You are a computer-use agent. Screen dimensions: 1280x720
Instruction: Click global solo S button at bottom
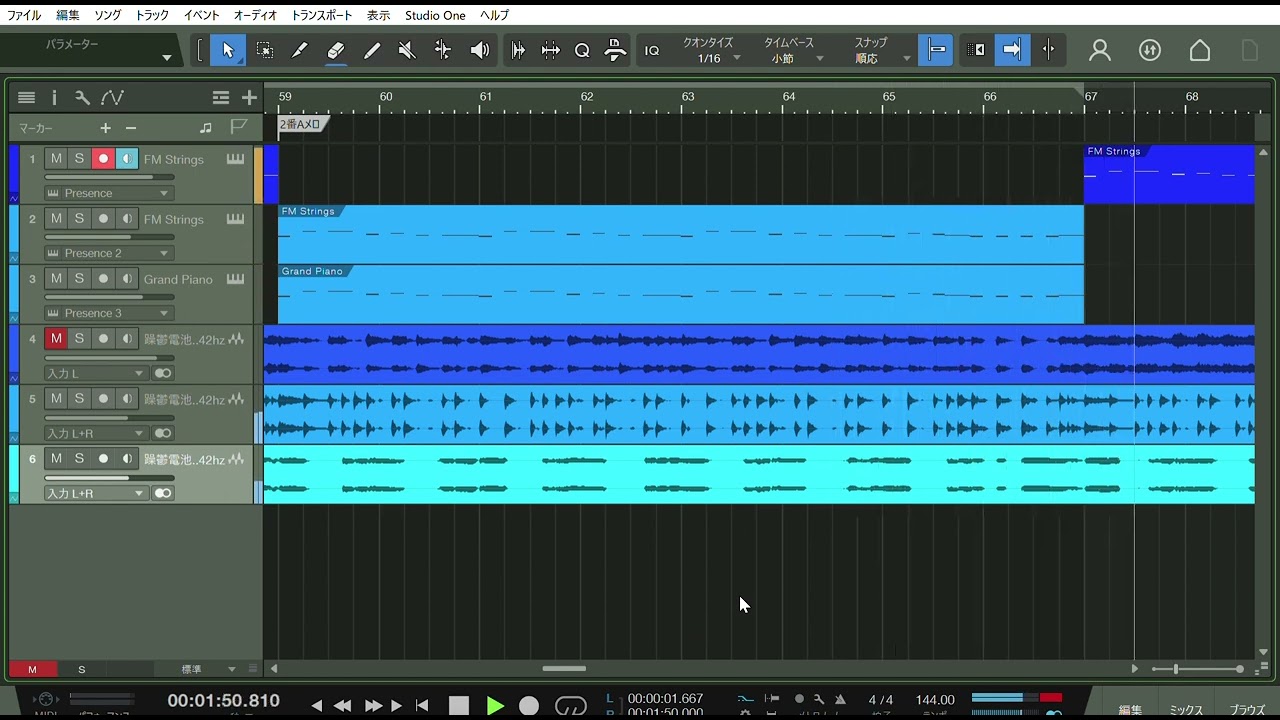(82, 669)
